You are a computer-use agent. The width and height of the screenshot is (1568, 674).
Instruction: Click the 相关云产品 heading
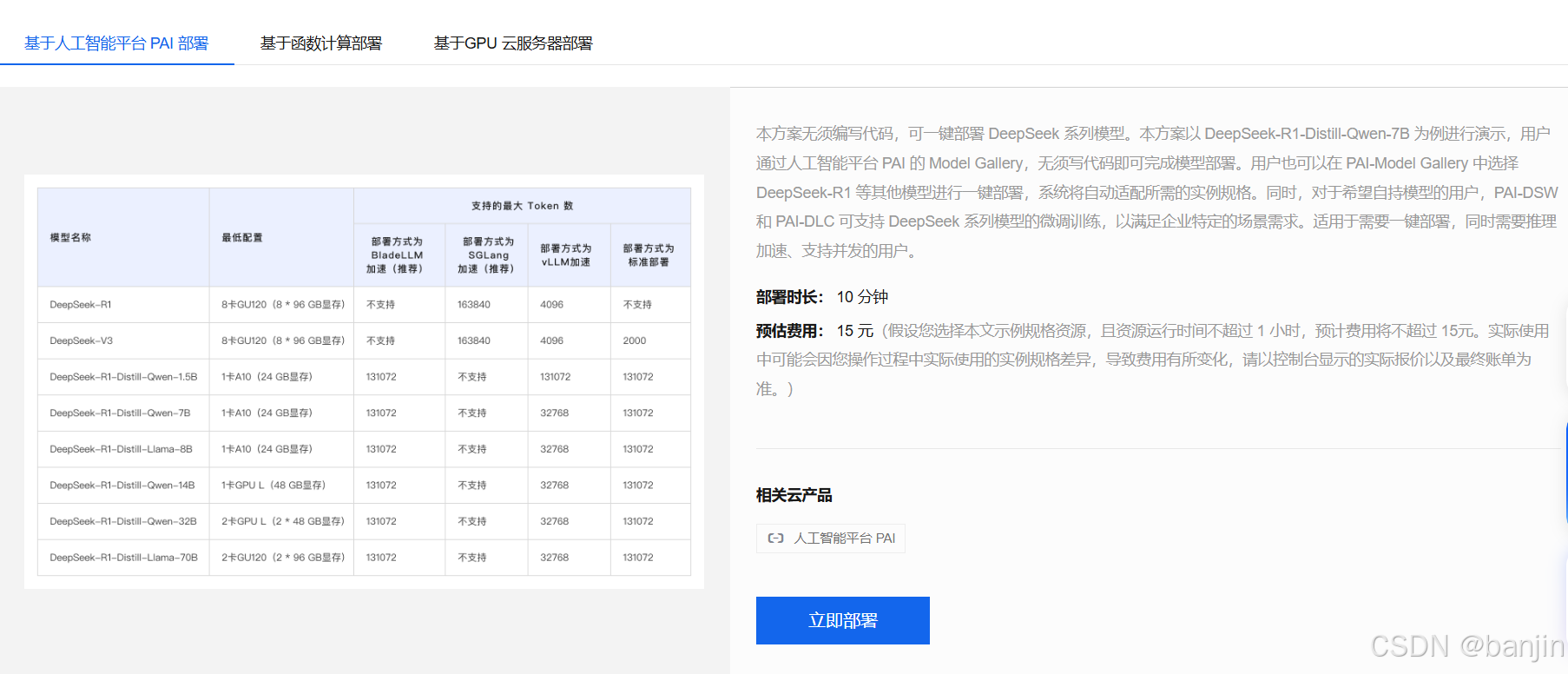[794, 495]
